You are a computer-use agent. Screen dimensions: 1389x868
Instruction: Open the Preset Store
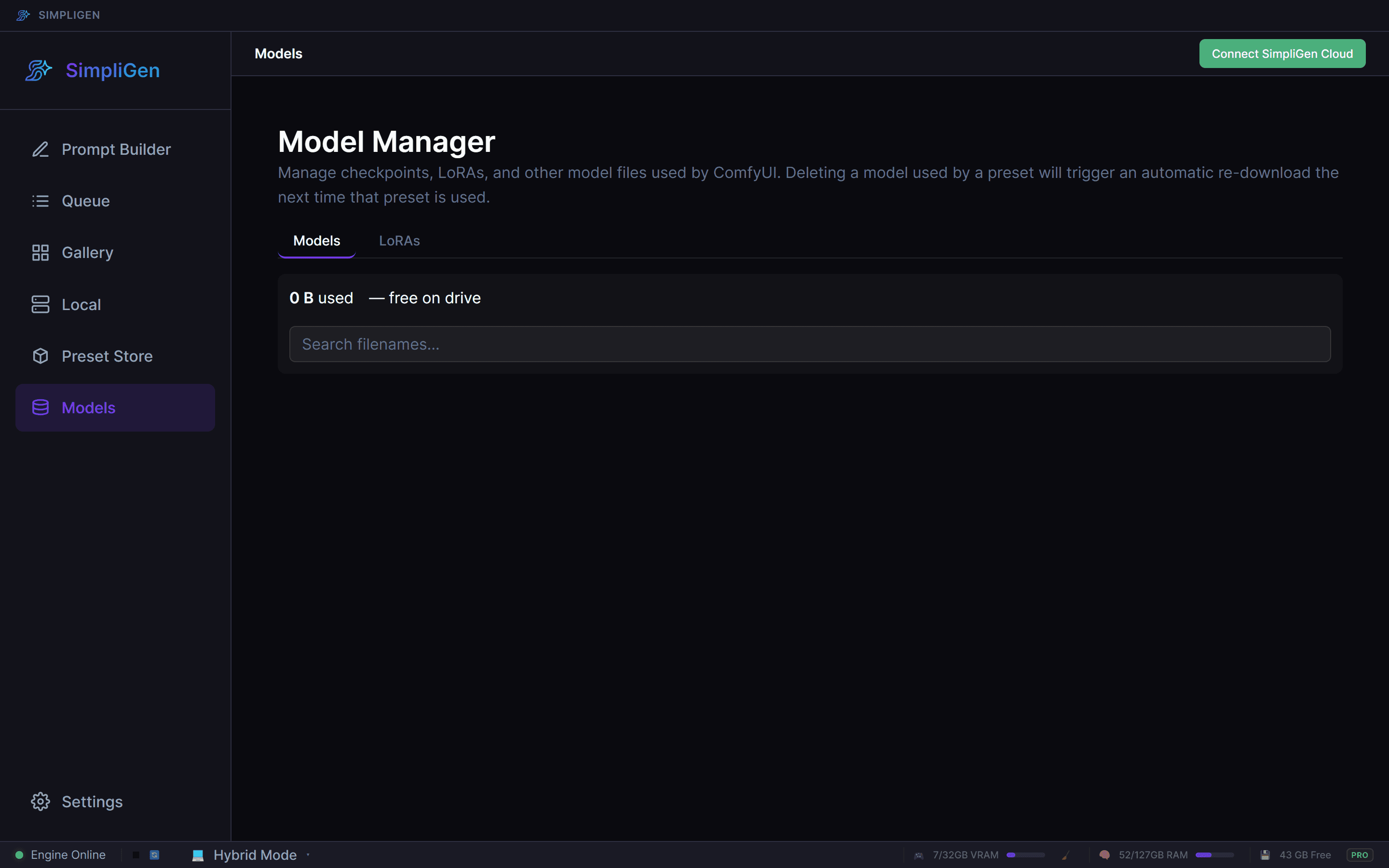115,356
